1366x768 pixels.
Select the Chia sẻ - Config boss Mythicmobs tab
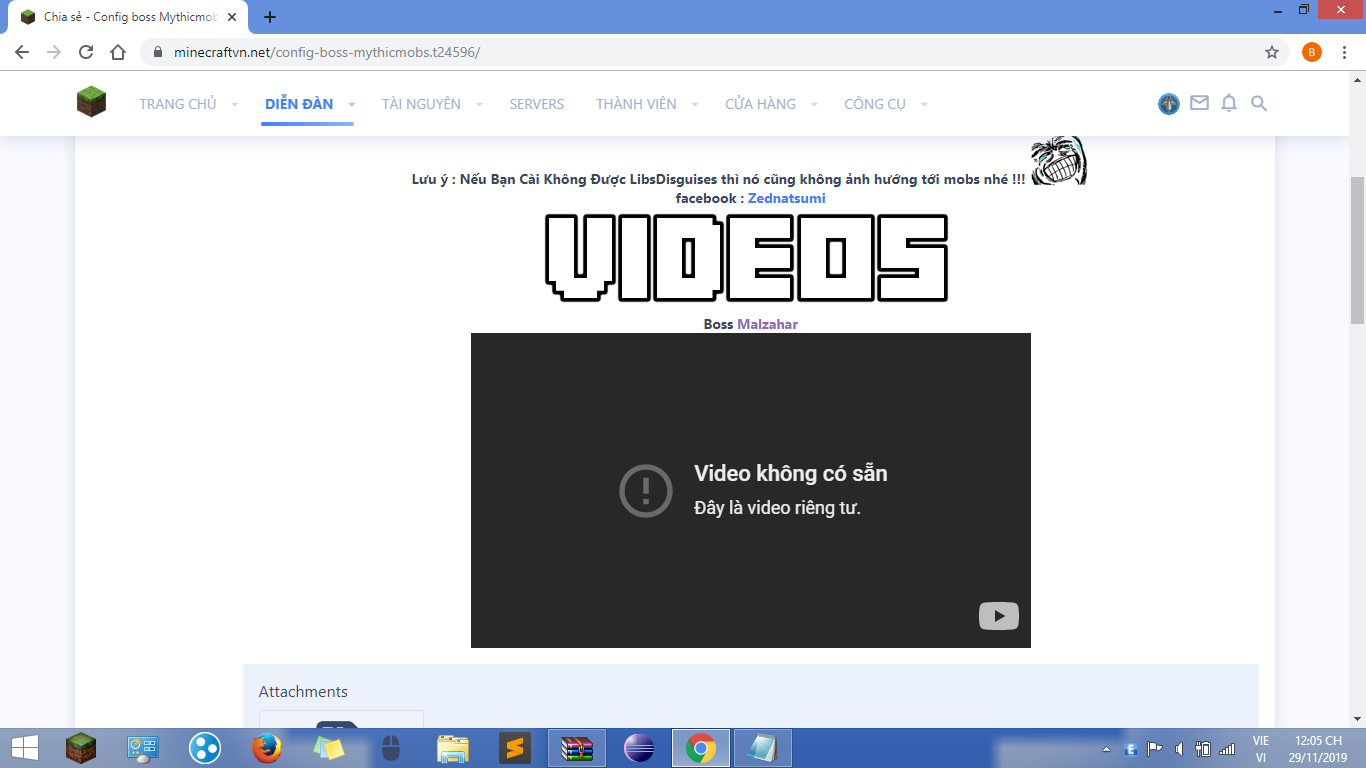(126, 17)
